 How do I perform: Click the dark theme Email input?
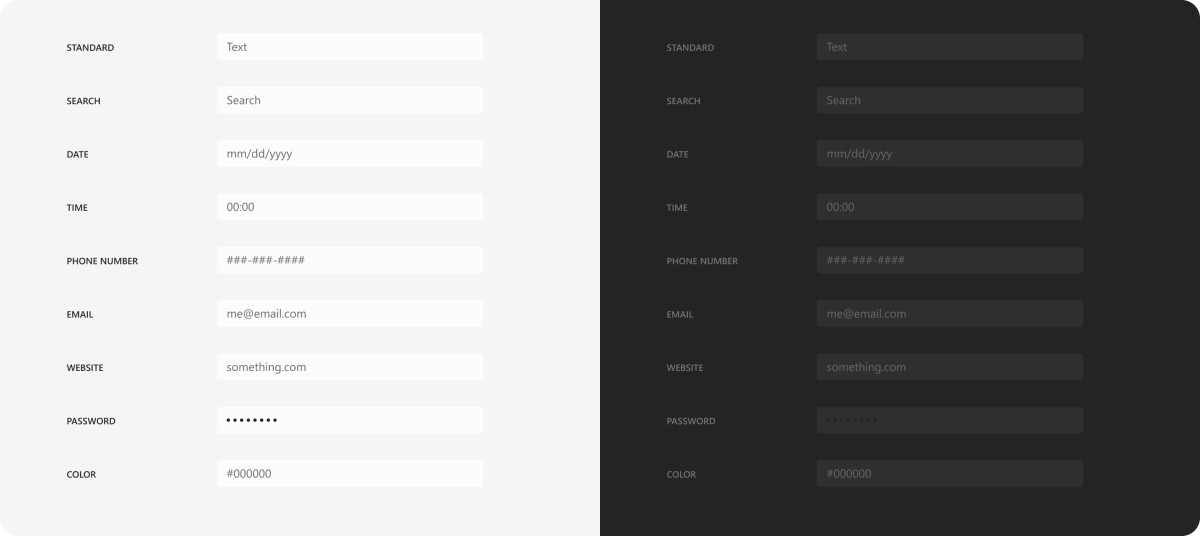click(950, 314)
